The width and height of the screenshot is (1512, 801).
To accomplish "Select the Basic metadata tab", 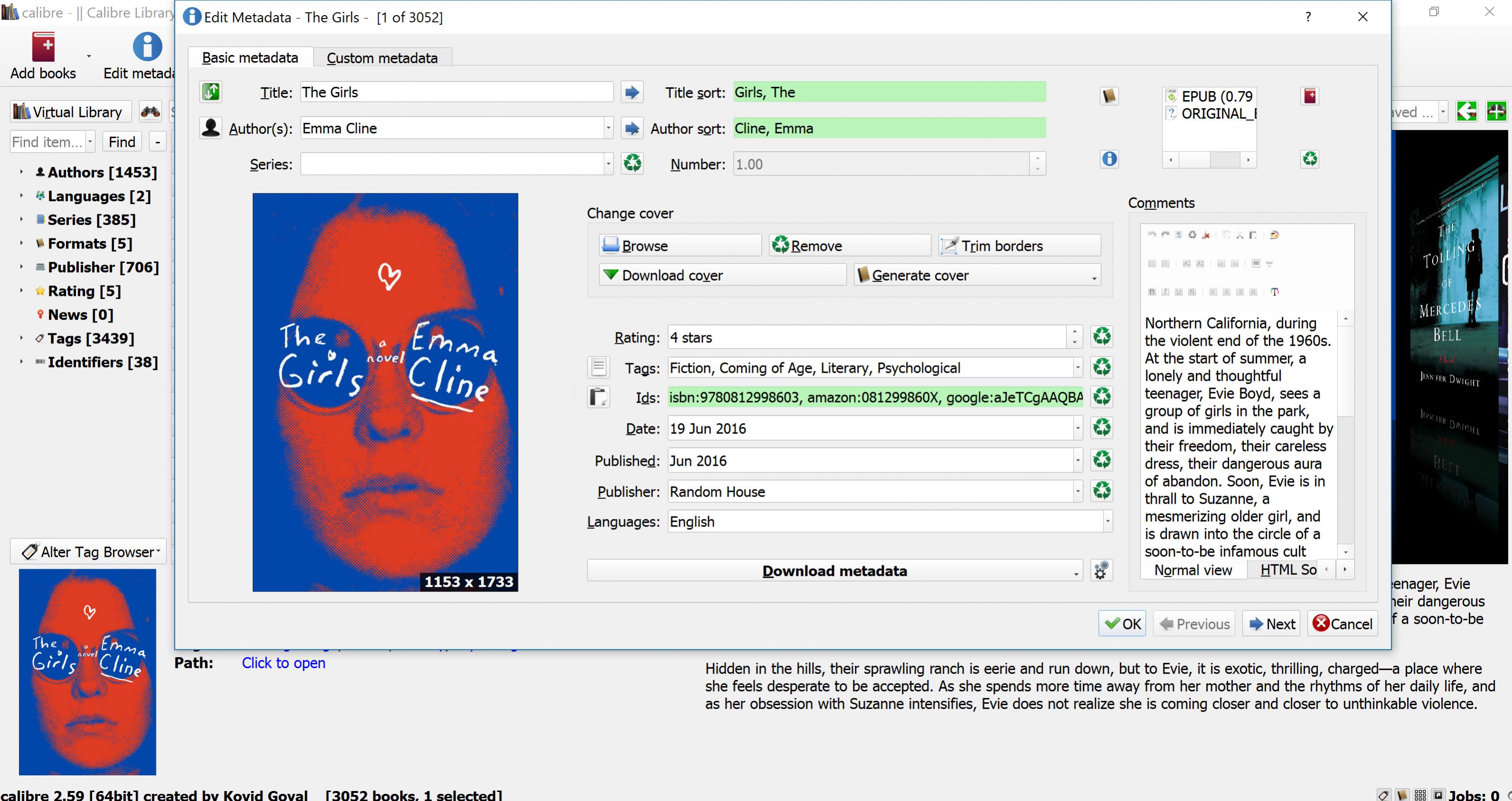I will (250, 58).
